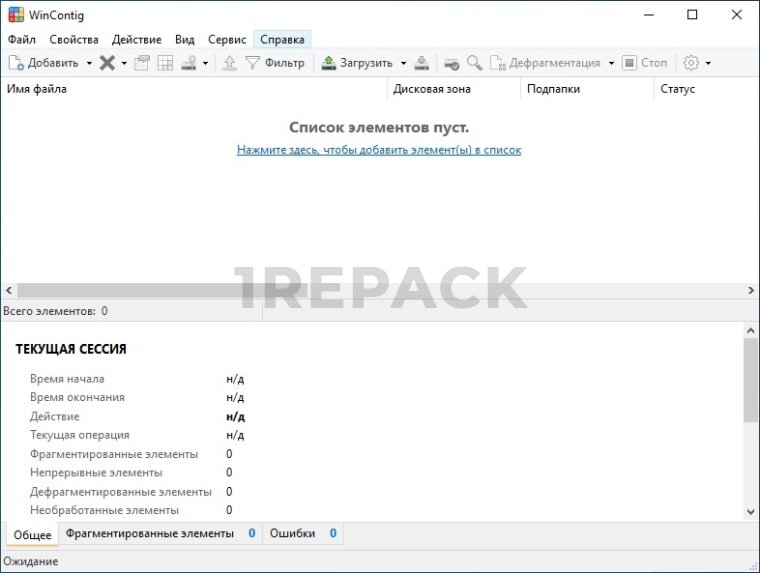Click the Загрузить (Load) toolbar button
Image resolution: width=760 pixels, height=573 pixels.
pyautogui.click(x=358, y=63)
